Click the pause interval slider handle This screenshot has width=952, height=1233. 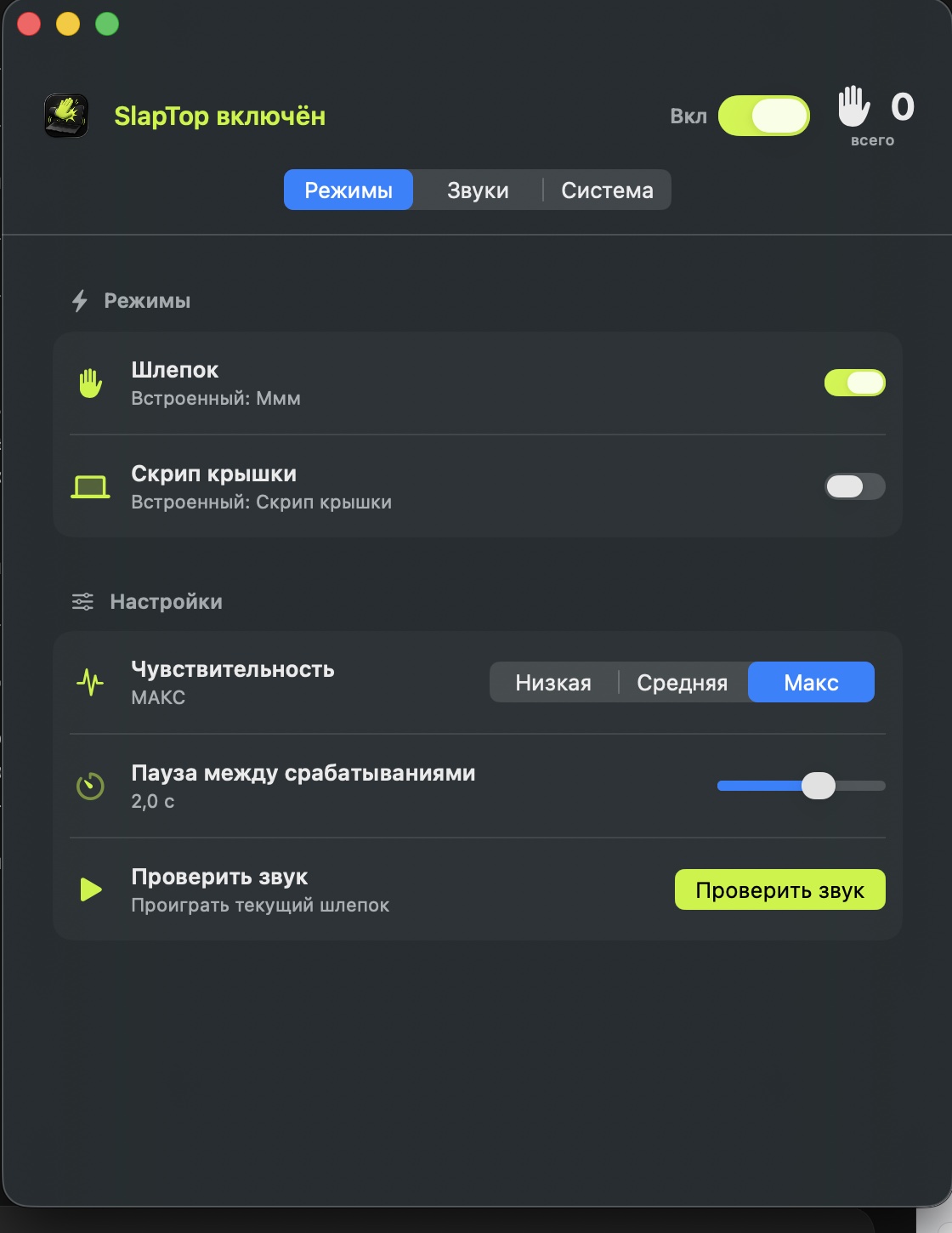[819, 786]
